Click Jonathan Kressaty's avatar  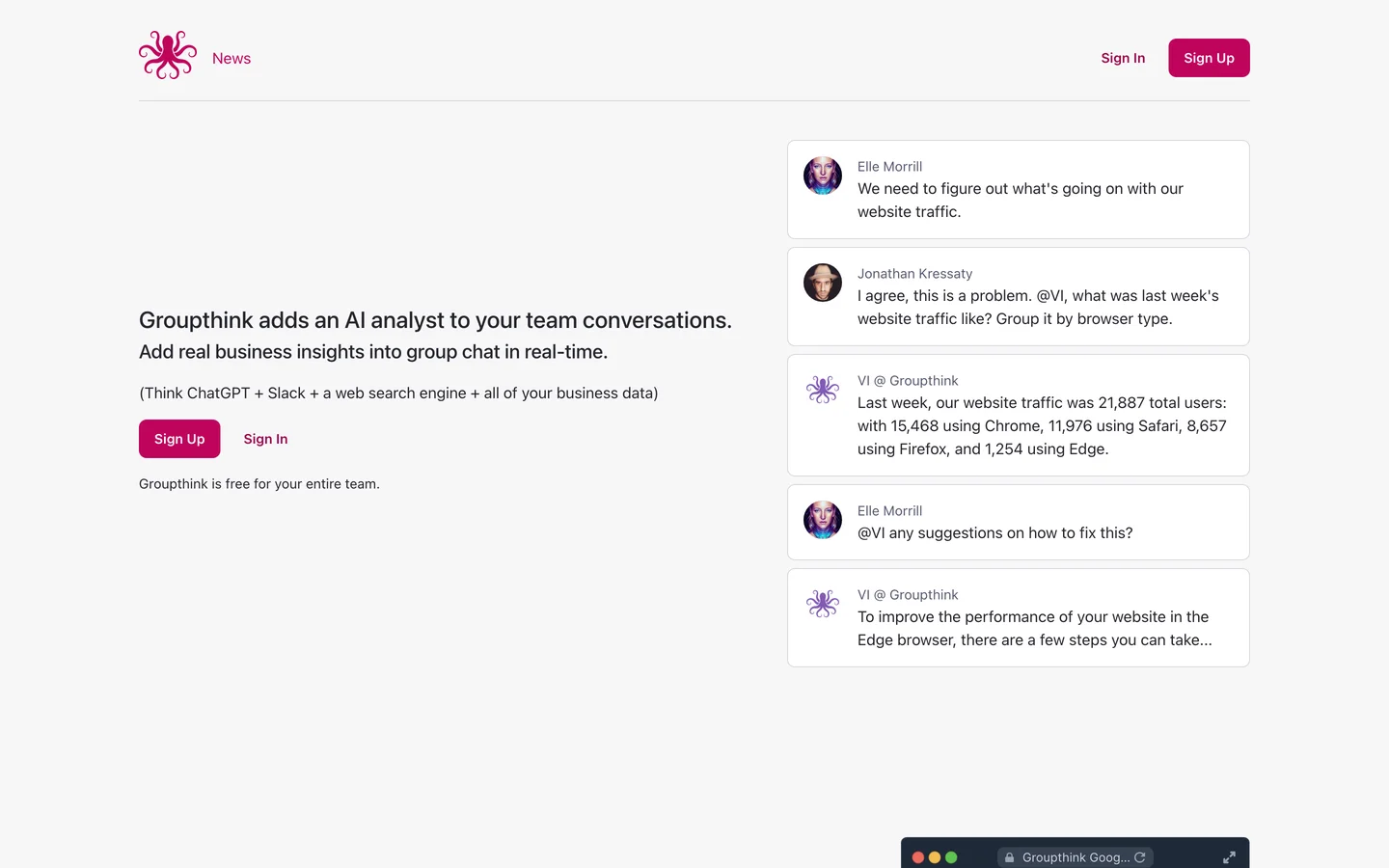click(823, 283)
